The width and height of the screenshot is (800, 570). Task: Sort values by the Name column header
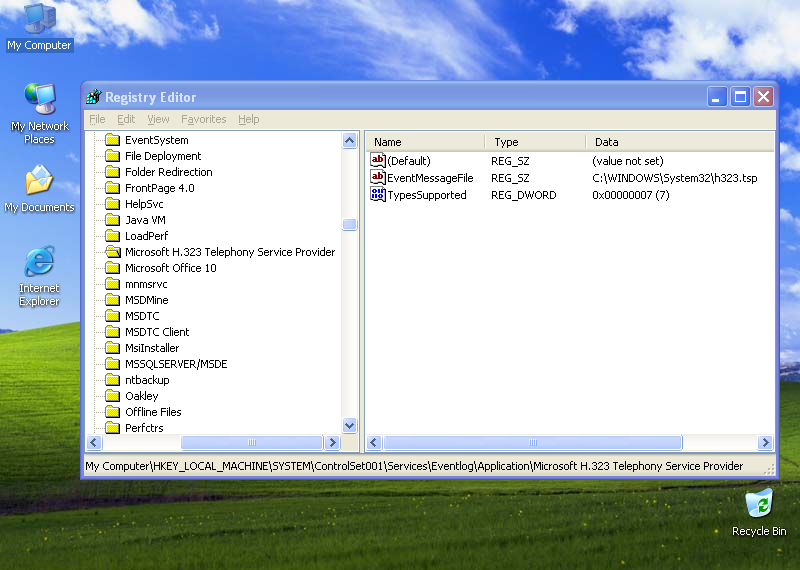coord(426,142)
